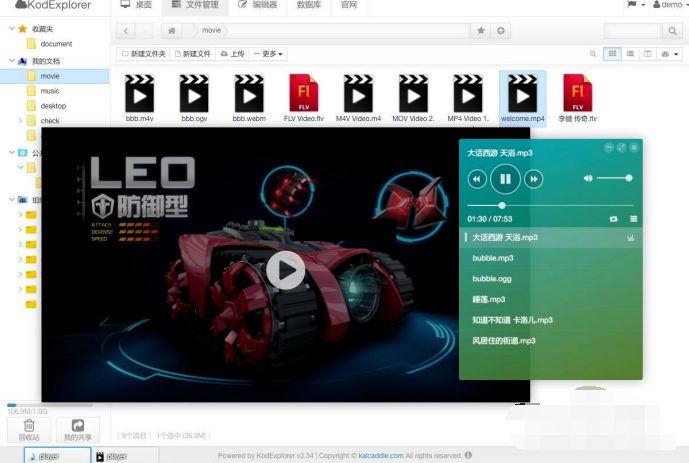The image size is (689, 463).
Task: Select the currently playing 大话西游 track row
Action: pos(551,237)
